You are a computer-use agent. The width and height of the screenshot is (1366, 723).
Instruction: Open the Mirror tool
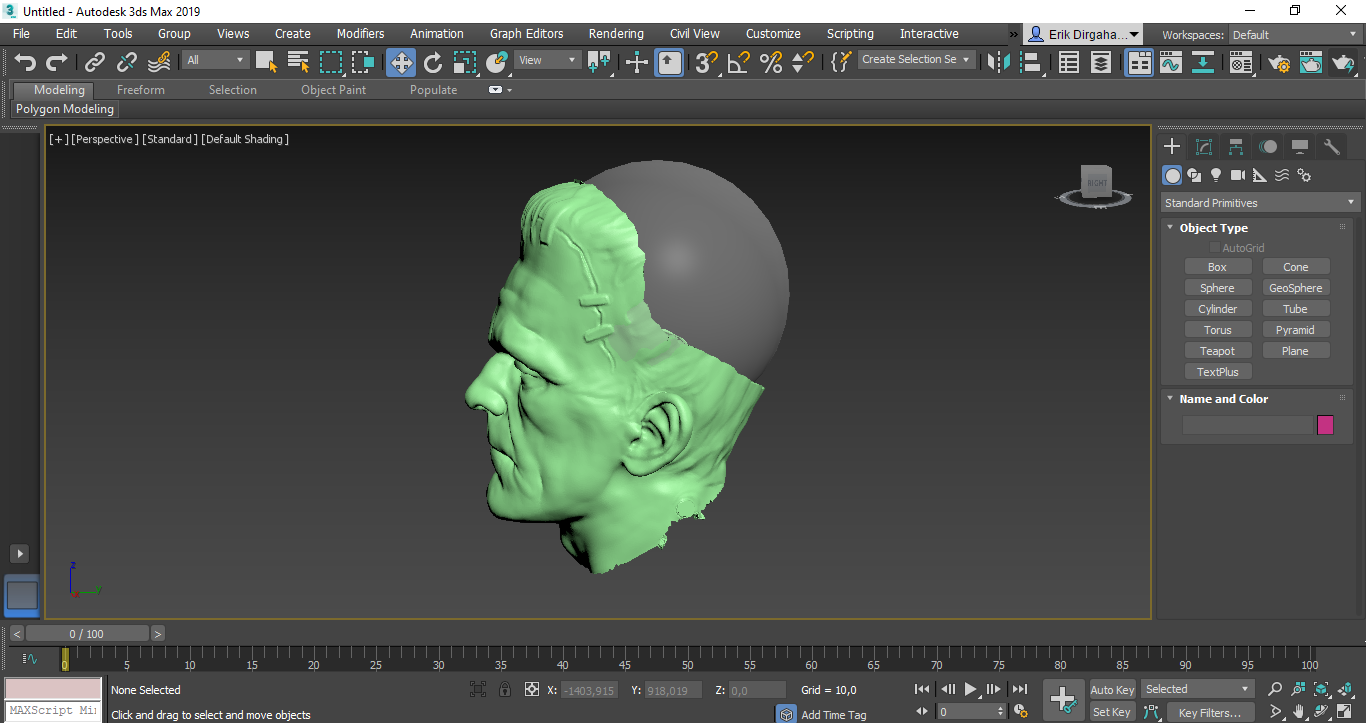point(997,62)
